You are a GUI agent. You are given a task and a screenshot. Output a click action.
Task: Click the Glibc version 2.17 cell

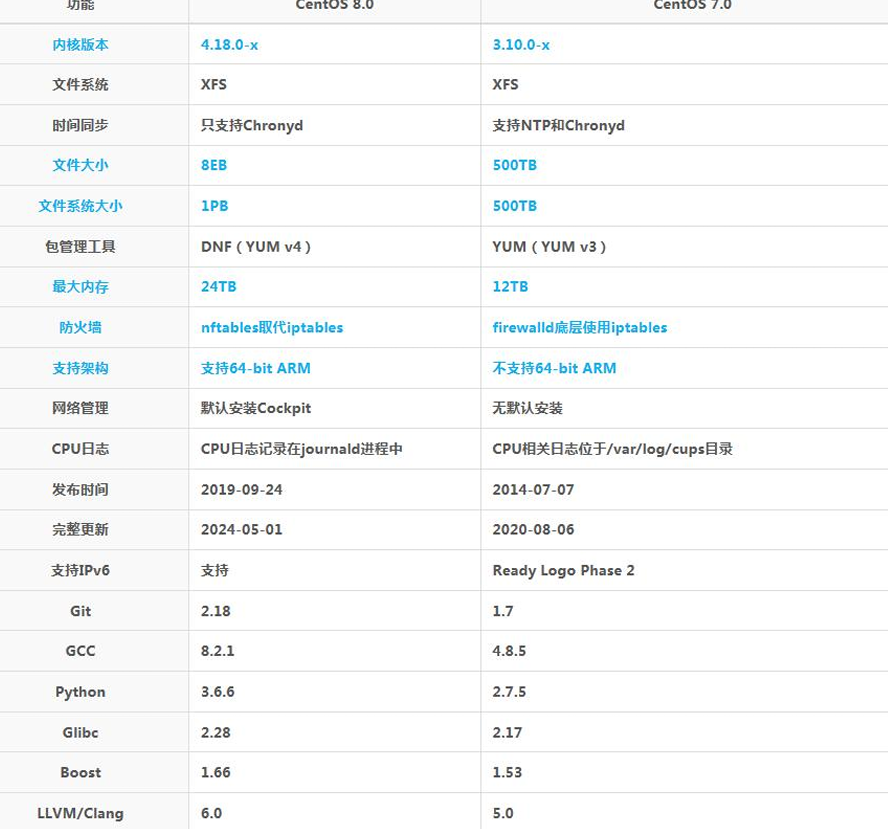[507, 732]
